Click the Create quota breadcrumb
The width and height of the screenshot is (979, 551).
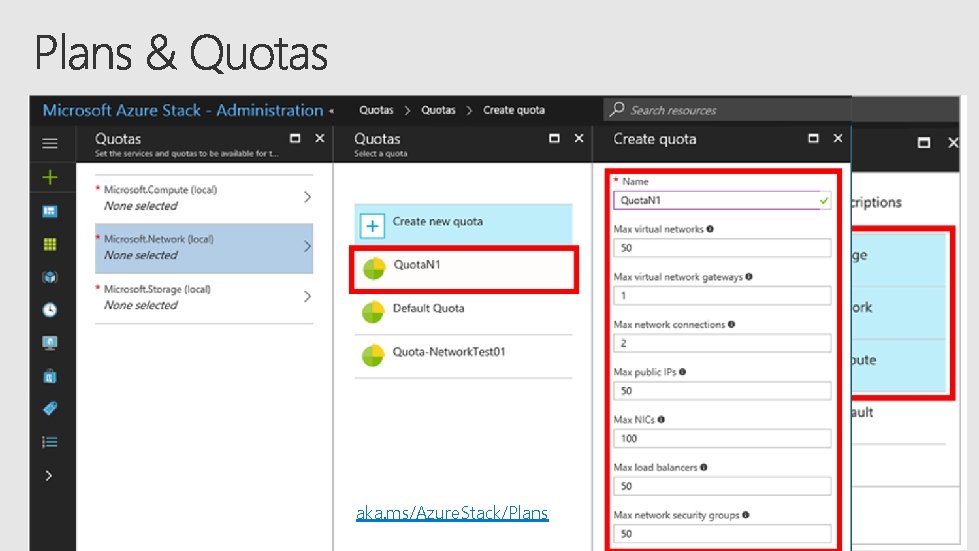(513, 110)
